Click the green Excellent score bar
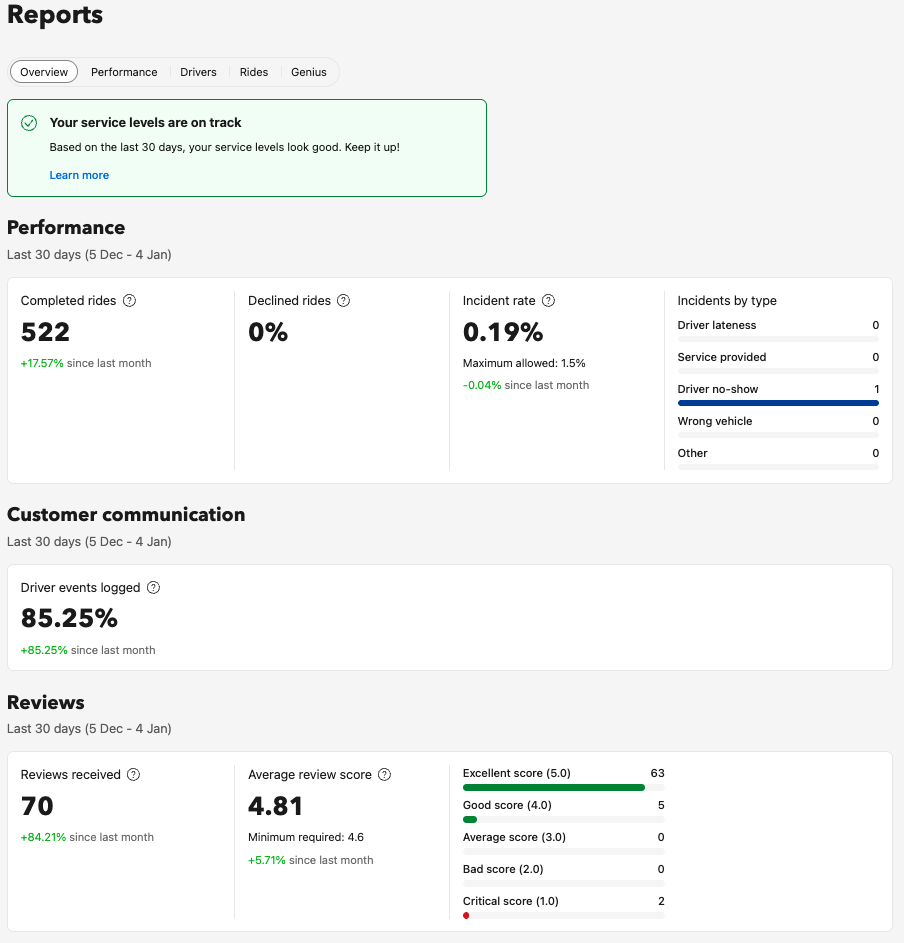 pos(553,787)
